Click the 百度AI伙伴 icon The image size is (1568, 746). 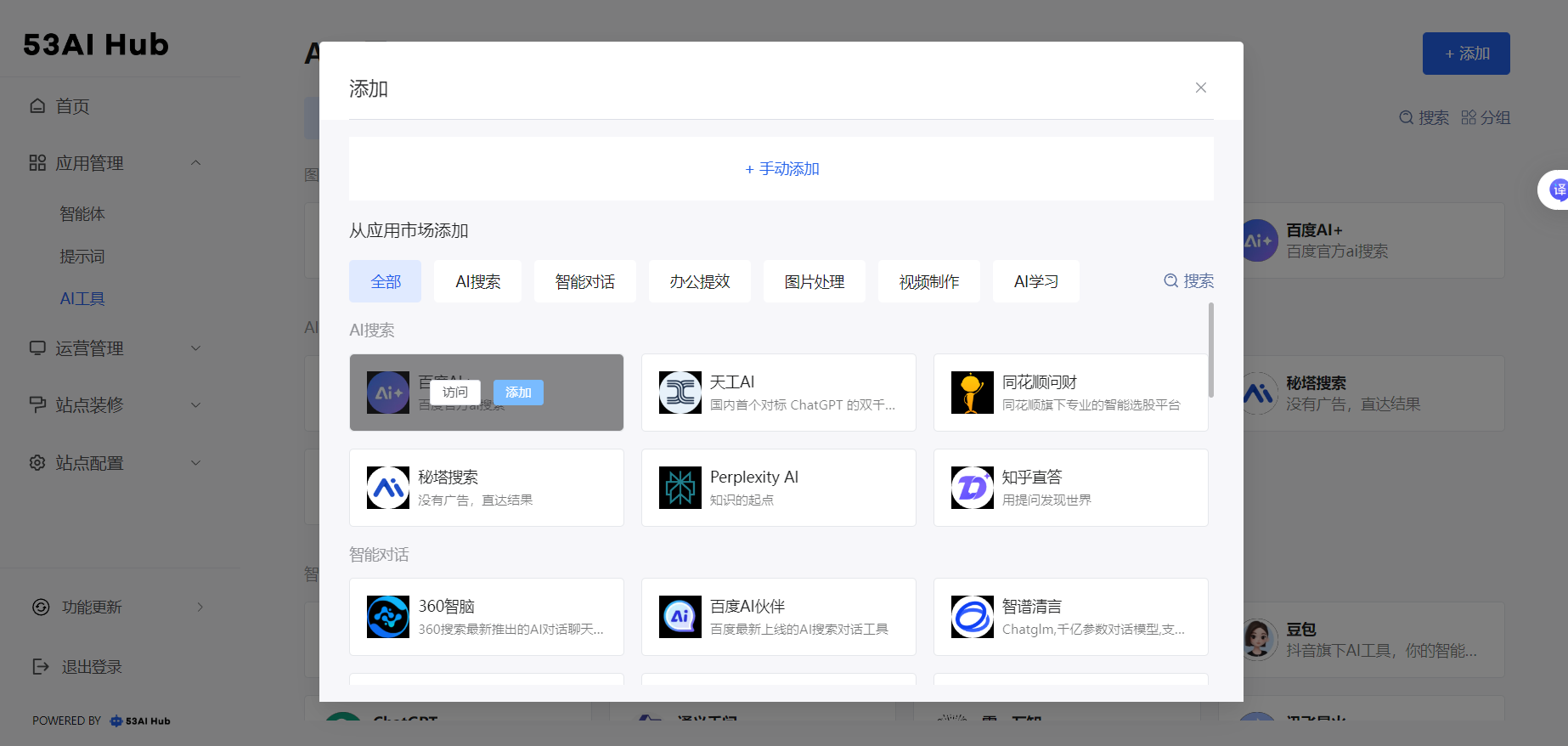click(680, 617)
